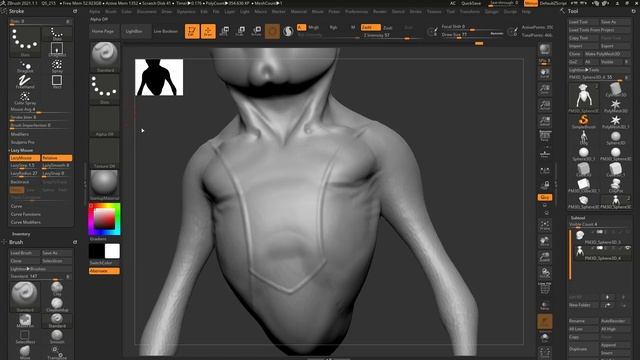Enable Mrgb paint mode
The image size is (640, 360).
click(x=313, y=27)
